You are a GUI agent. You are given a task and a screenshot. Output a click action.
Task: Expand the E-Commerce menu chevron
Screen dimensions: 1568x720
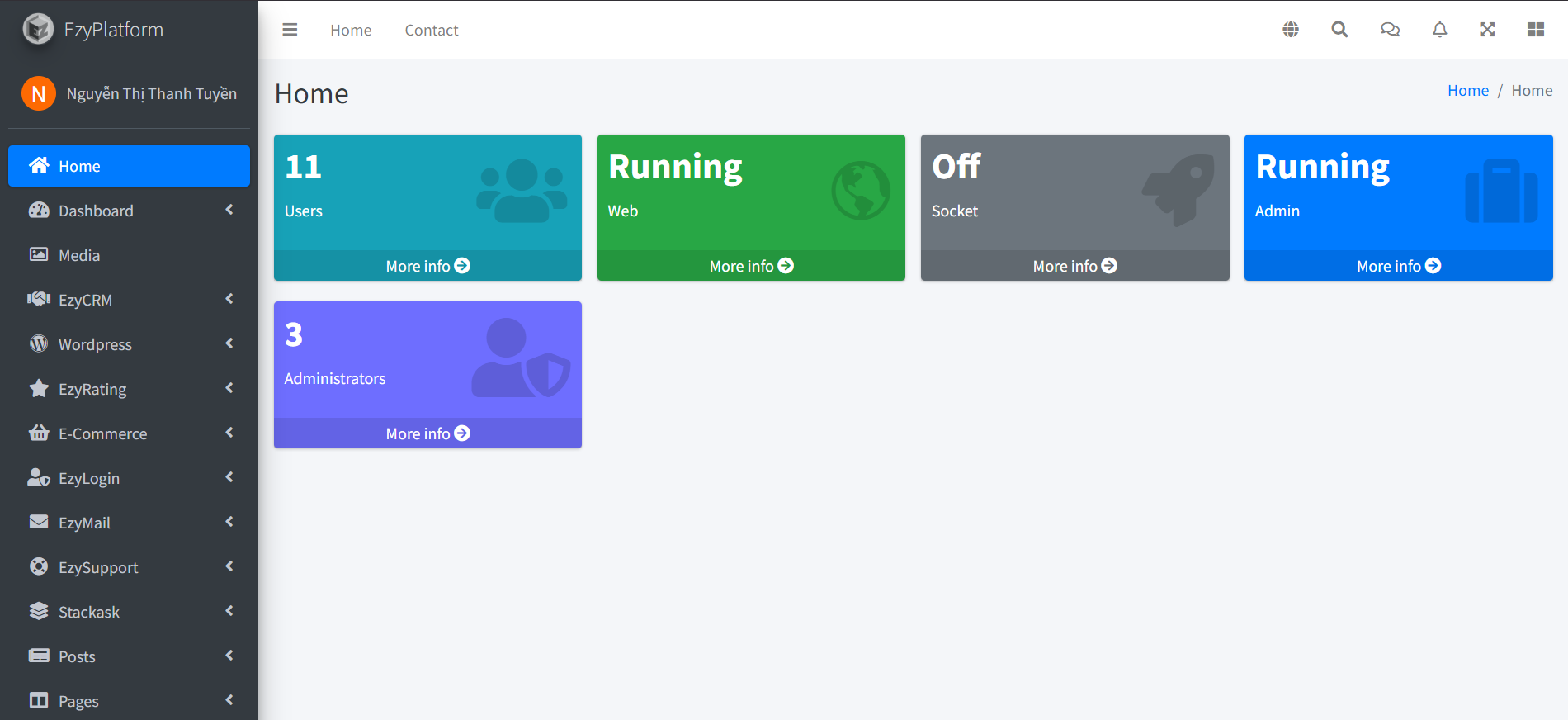tap(229, 433)
